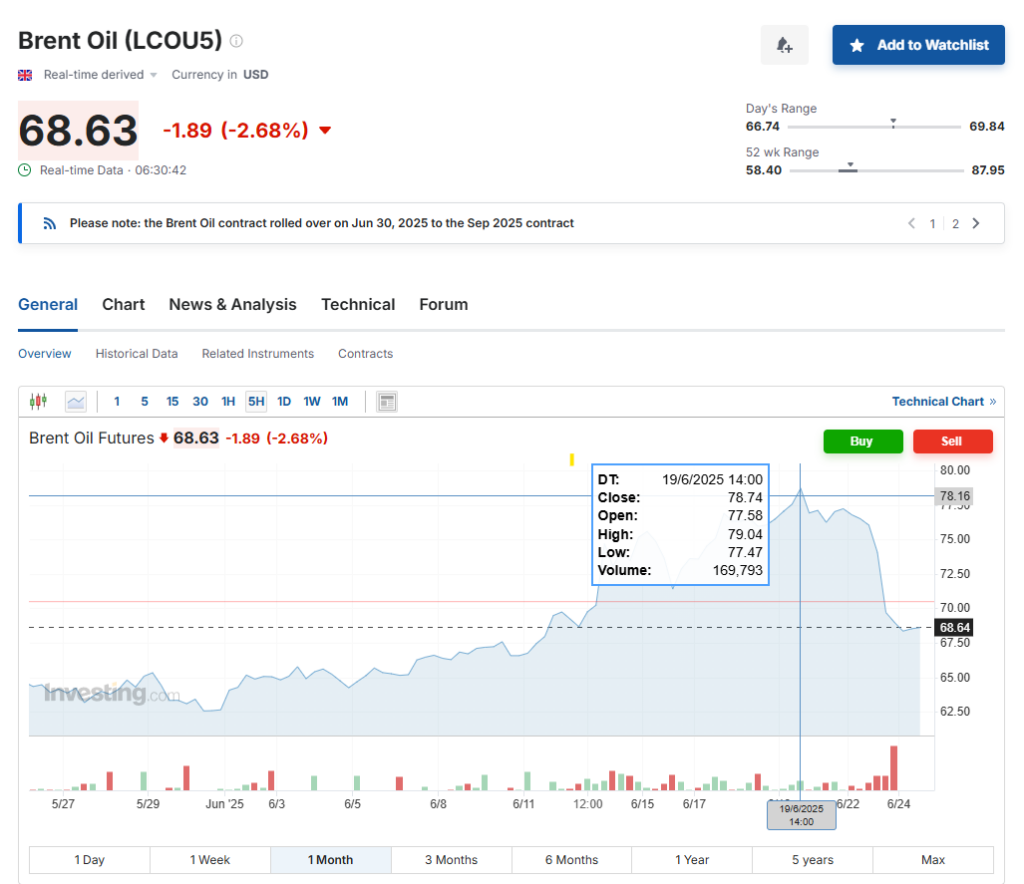Click the 6/11 date axis label
The width and height of the screenshot is (1024, 884).
click(x=523, y=804)
